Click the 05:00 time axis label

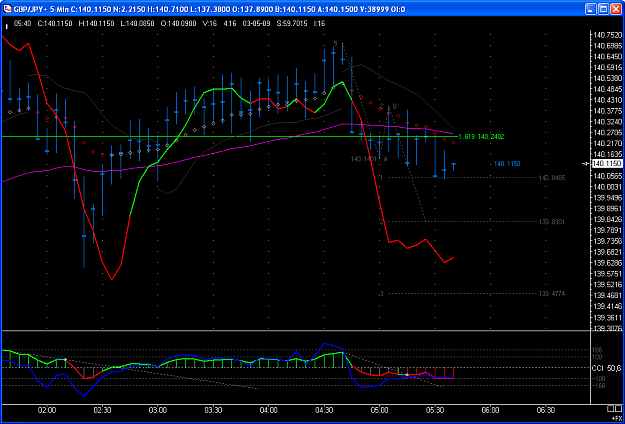(379, 409)
